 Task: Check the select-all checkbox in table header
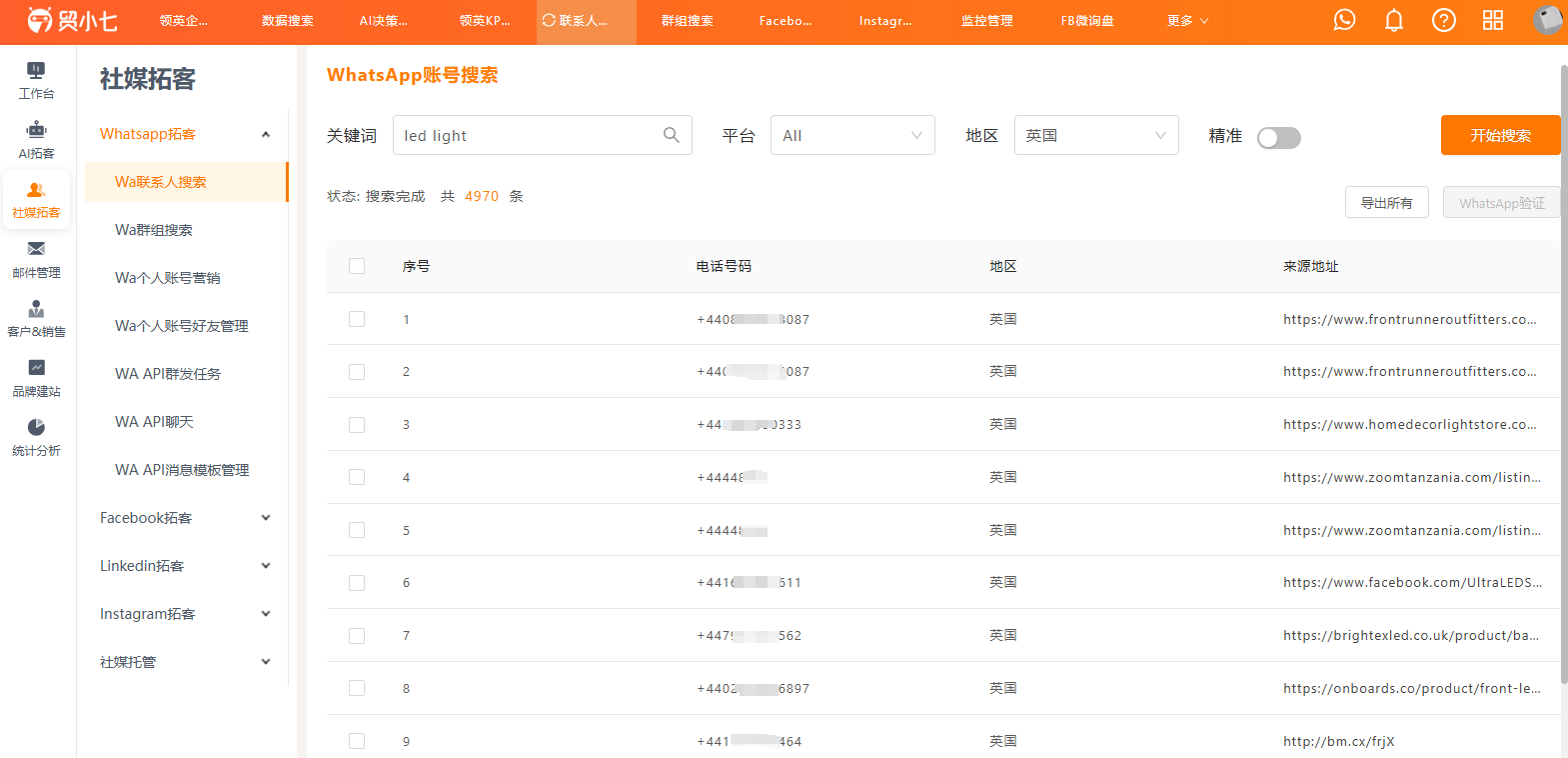pyautogui.click(x=357, y=266)
